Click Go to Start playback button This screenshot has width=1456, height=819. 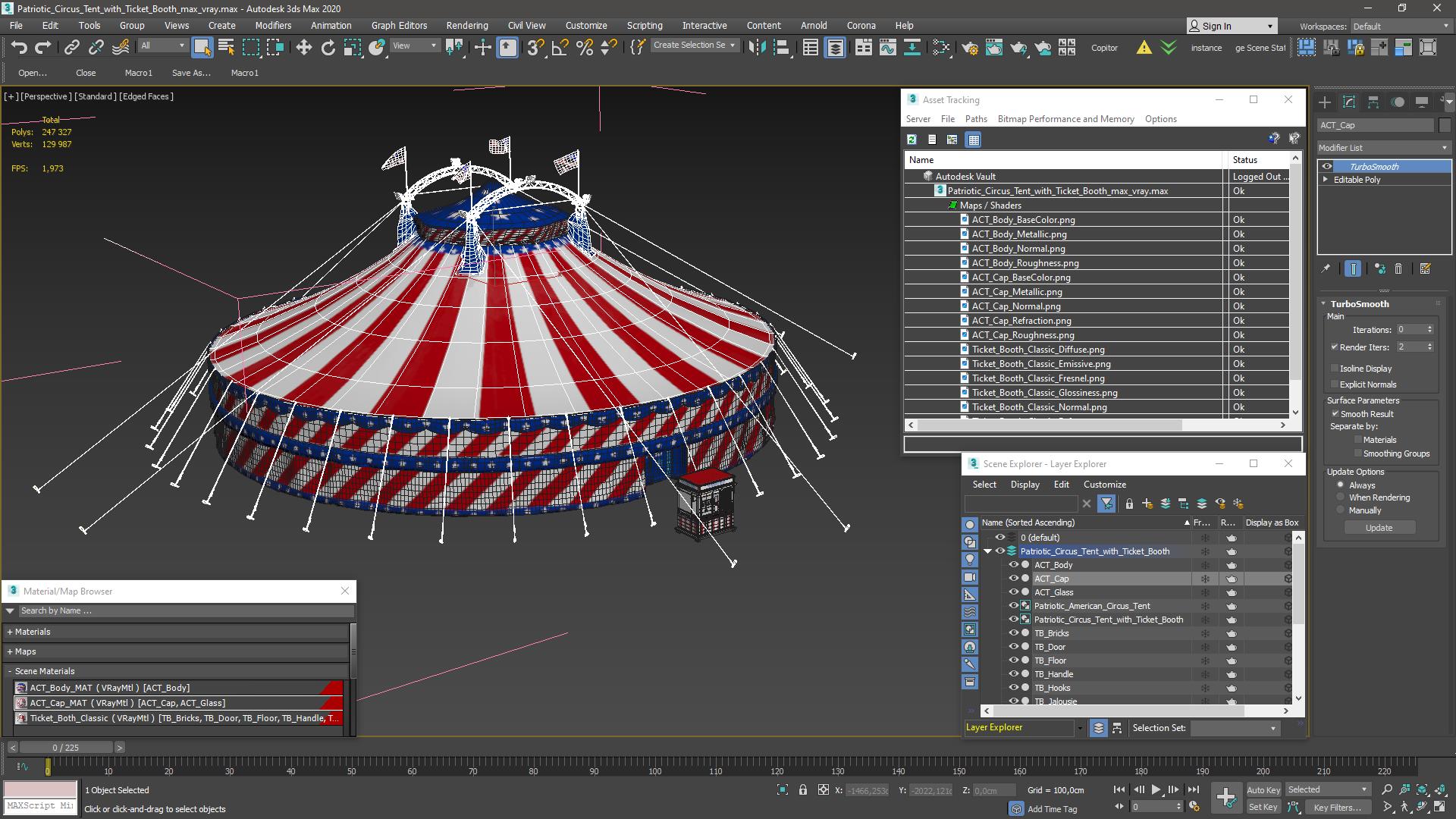pos(1120,790)
